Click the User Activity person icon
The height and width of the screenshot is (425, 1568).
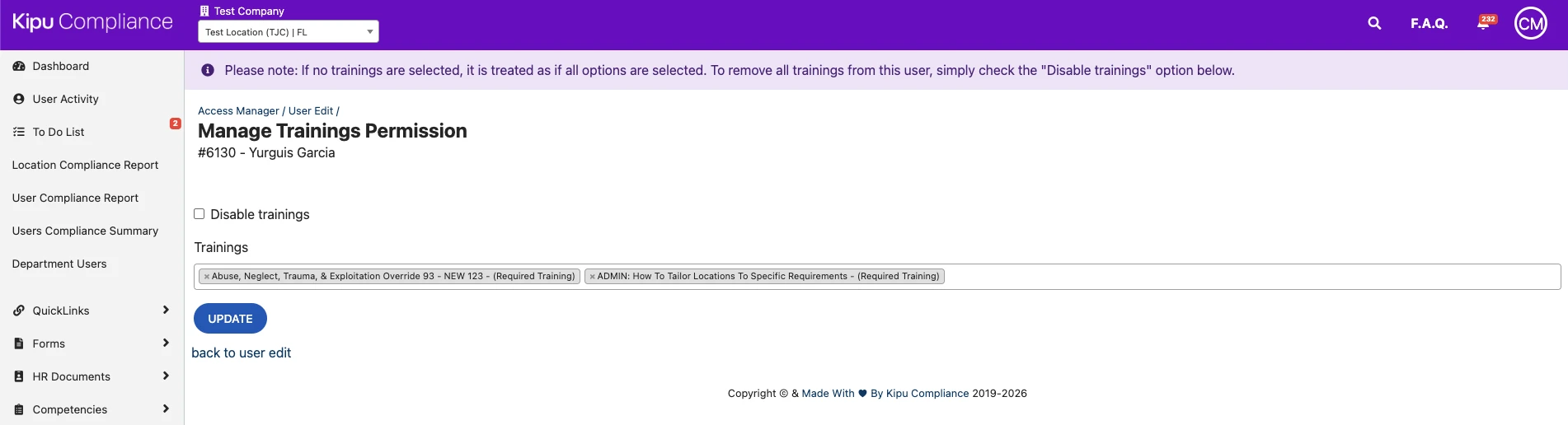point(19,99)
